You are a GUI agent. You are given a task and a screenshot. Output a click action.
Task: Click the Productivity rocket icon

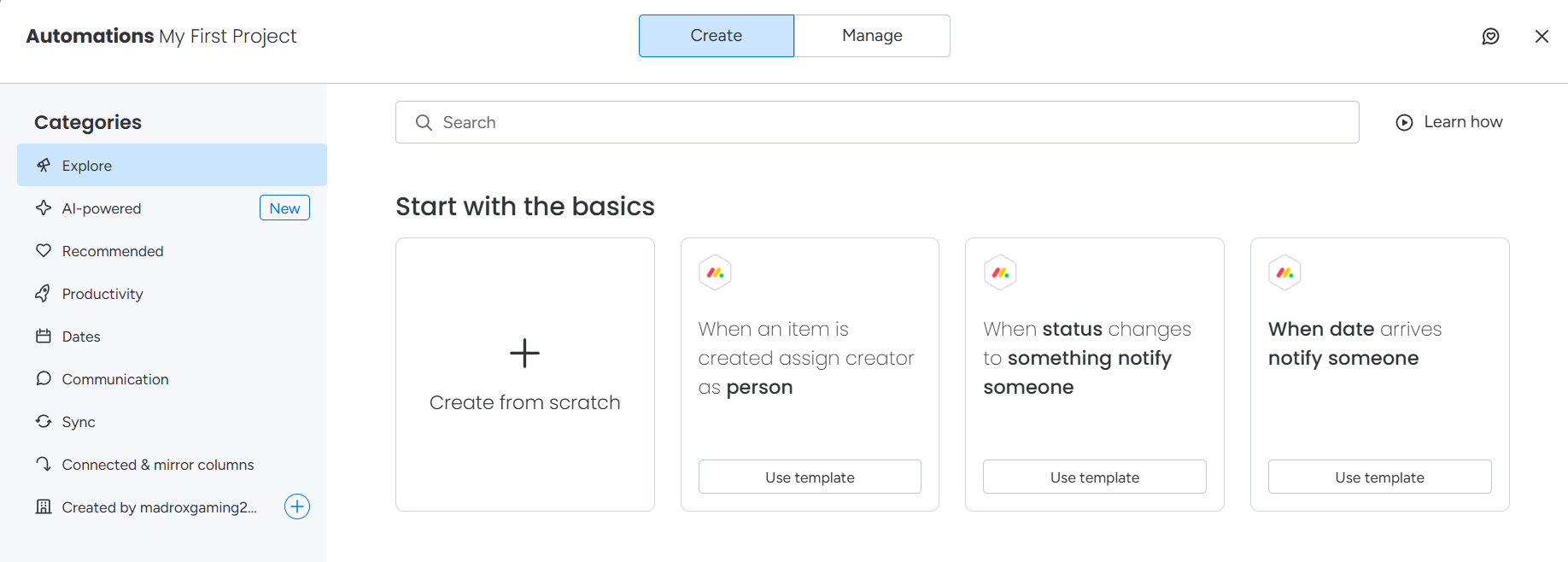coord(44,293)
